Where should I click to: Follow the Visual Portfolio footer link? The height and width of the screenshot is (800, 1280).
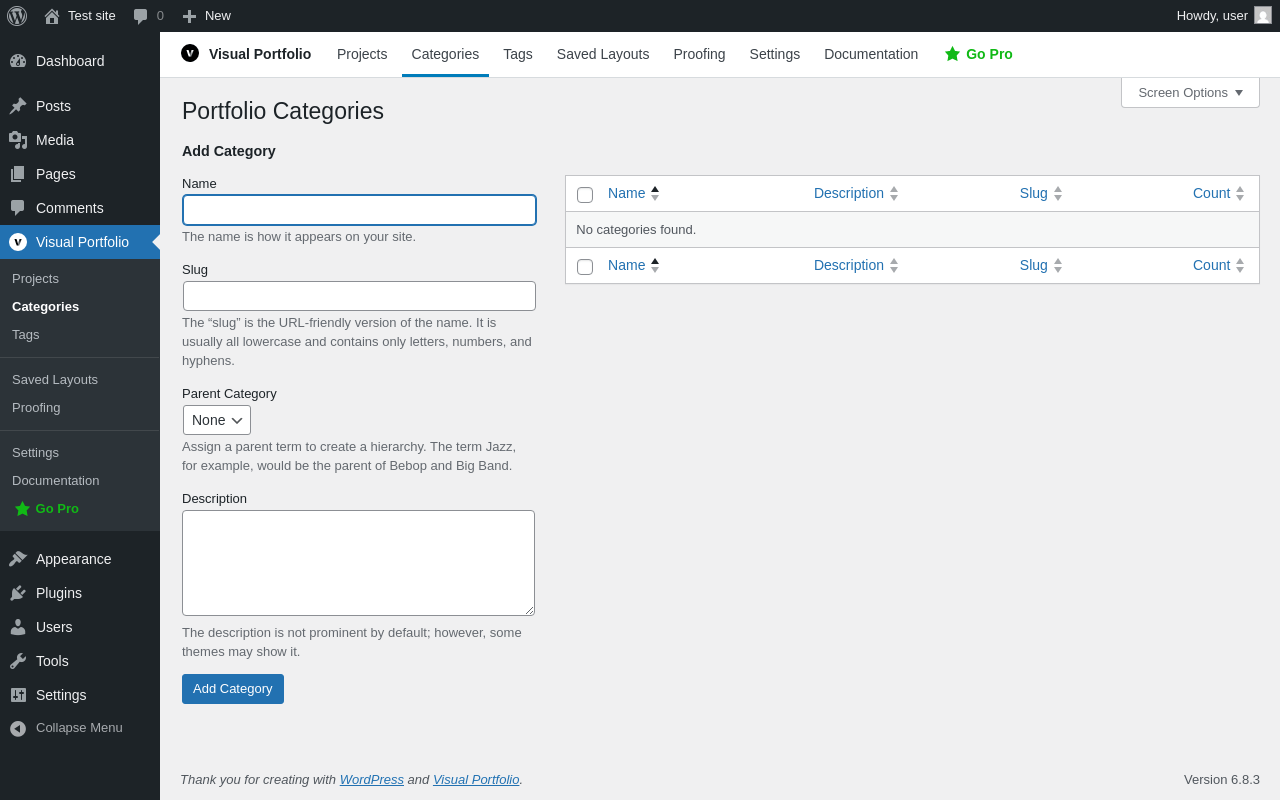(476, 779)
